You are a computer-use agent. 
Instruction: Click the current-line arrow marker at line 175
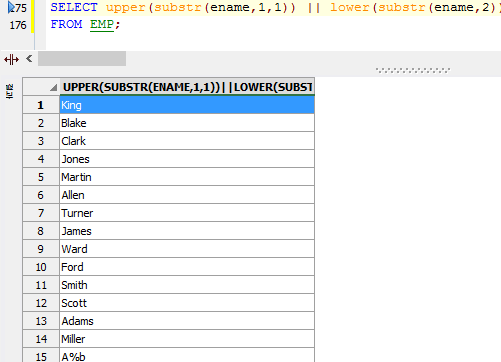(x=11, y=7)
